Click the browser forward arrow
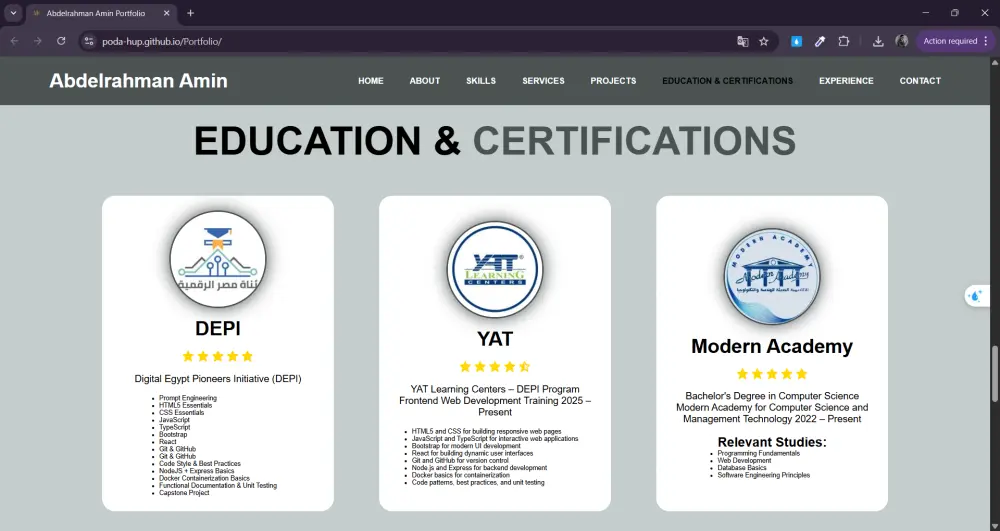The height and width of the screenshot is (531, 1000). click(x=38, y=41)
